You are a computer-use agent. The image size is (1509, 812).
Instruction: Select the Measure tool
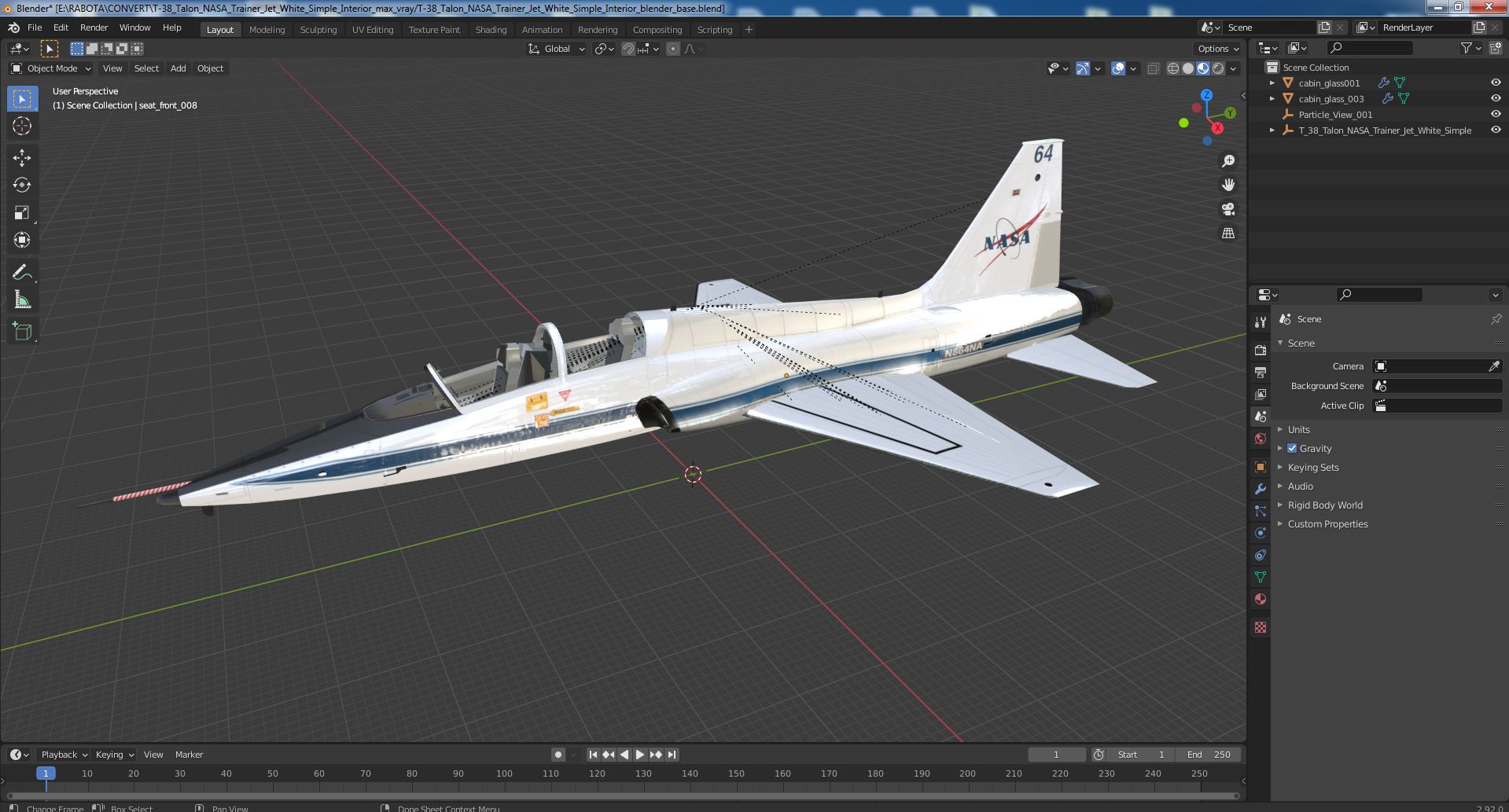click(x=22, y=299)
